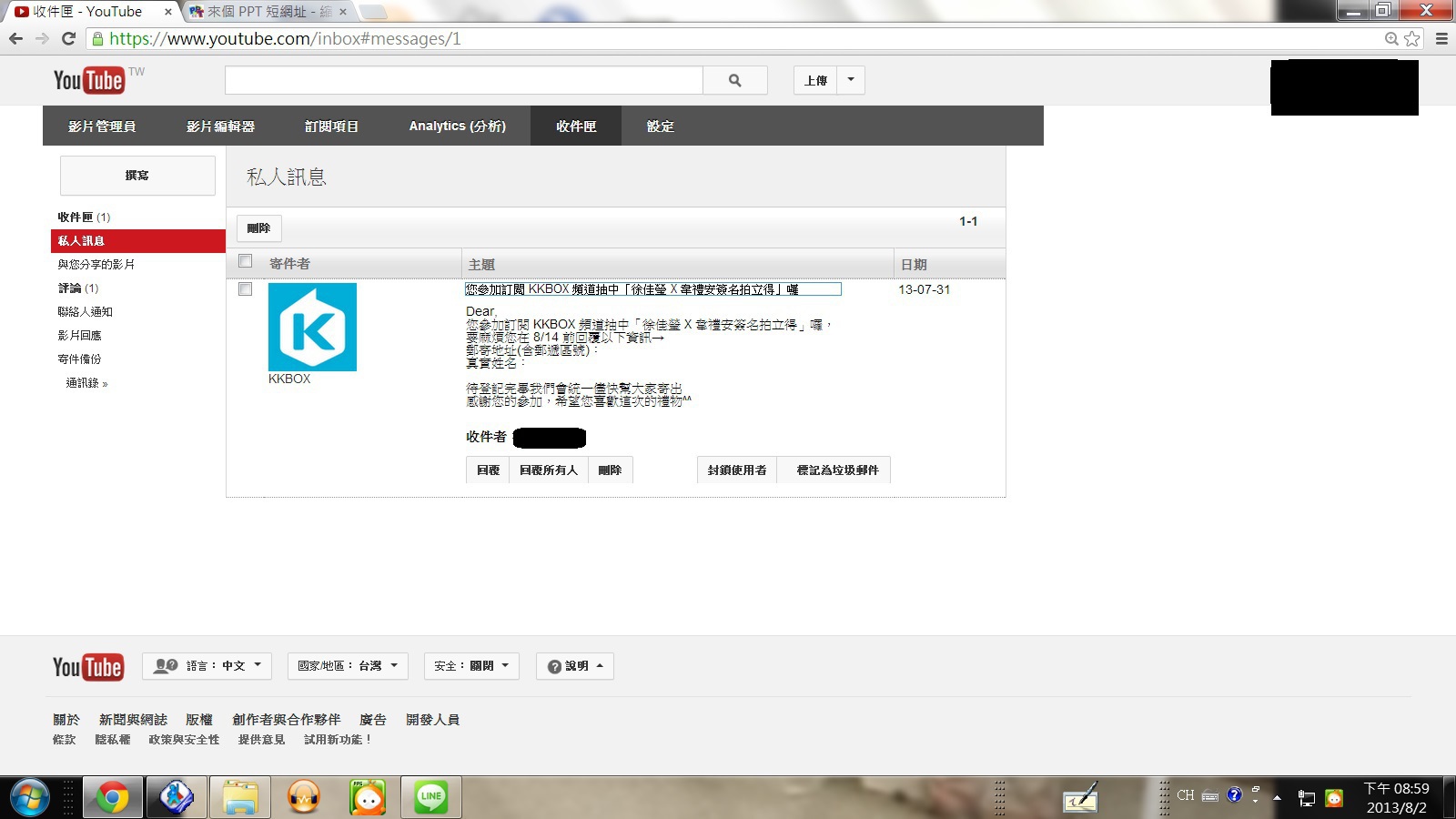Open 寄件備份 sent items in sidebar
The height and width of the screenshot is (819, 1456).
(x=79, y=359)
